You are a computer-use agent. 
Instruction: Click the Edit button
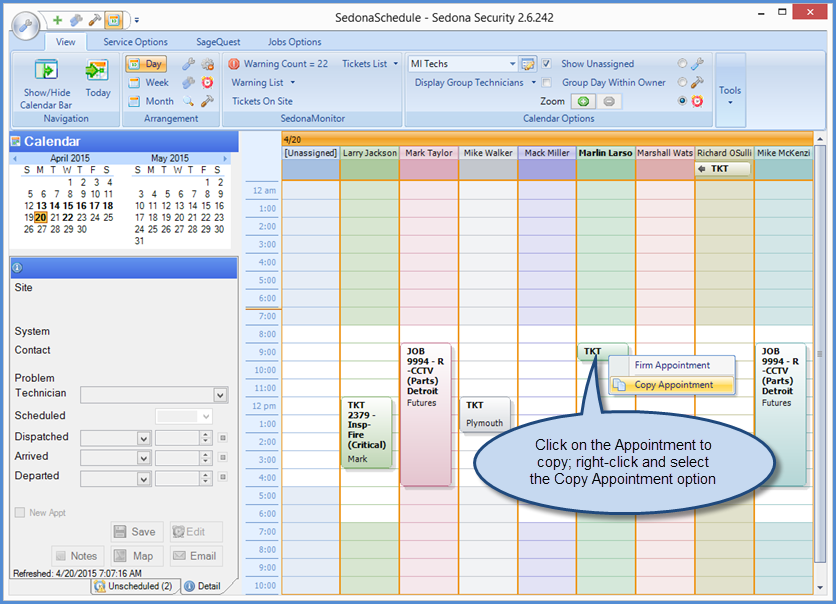coord(196,532)
